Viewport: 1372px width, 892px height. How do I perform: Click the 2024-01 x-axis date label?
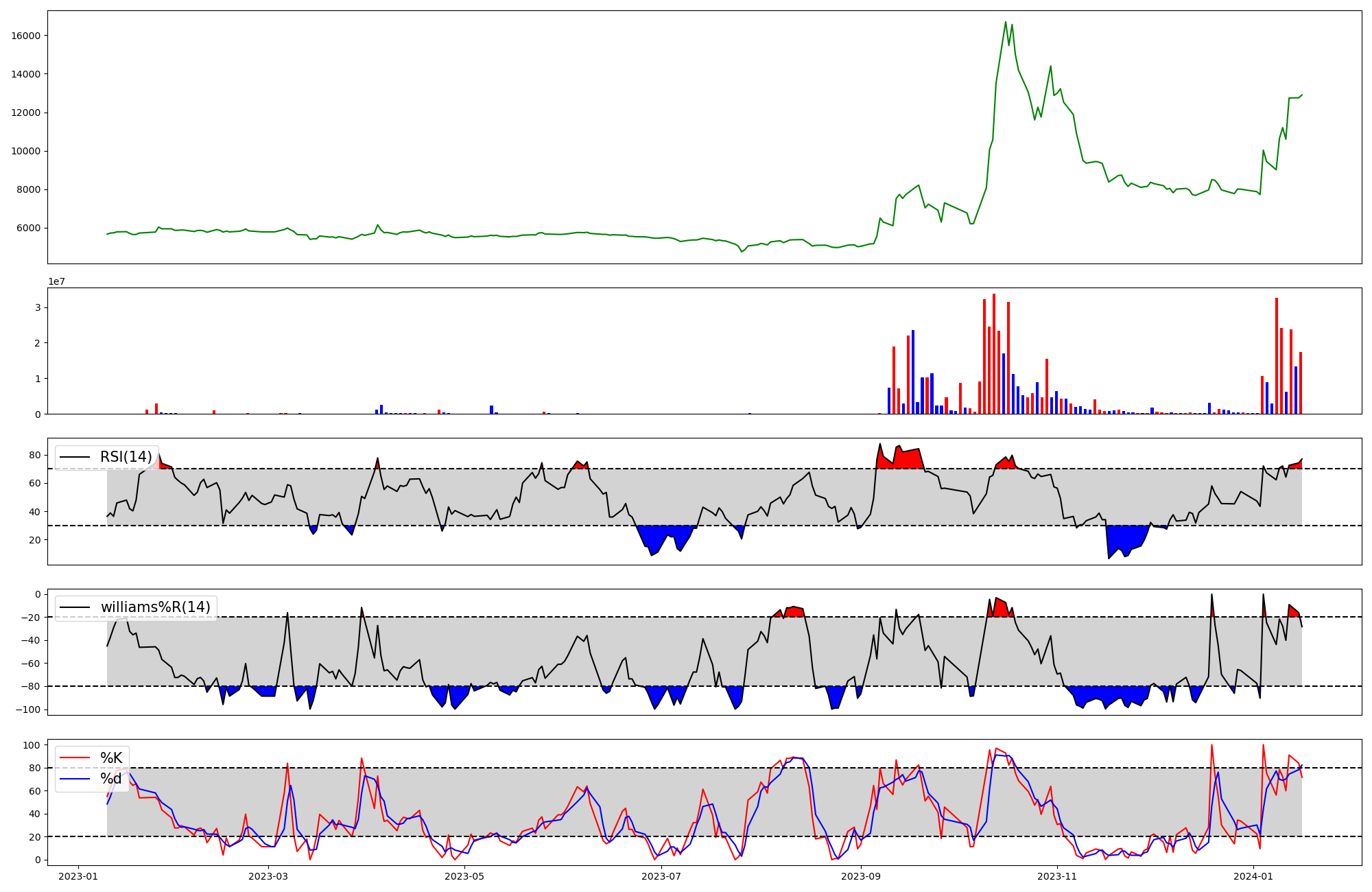1253,876
